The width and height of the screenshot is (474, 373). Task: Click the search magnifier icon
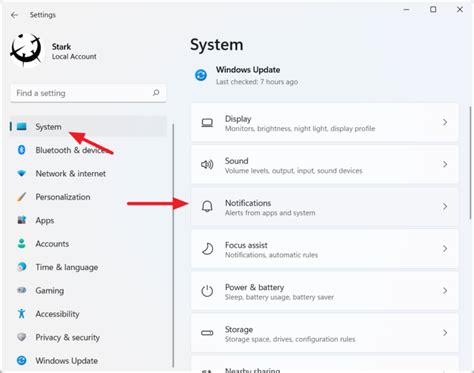click(156, 93)
